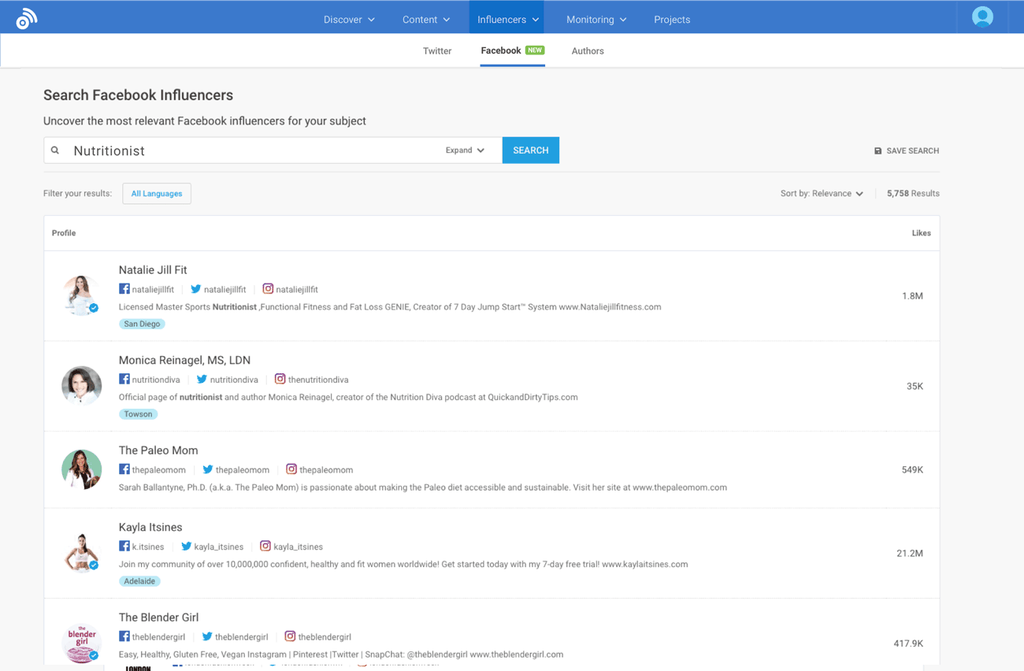Viewport: 1024px width, 671px height.
Task: Click the 5,758 Results count
Action: click(913, 193)
